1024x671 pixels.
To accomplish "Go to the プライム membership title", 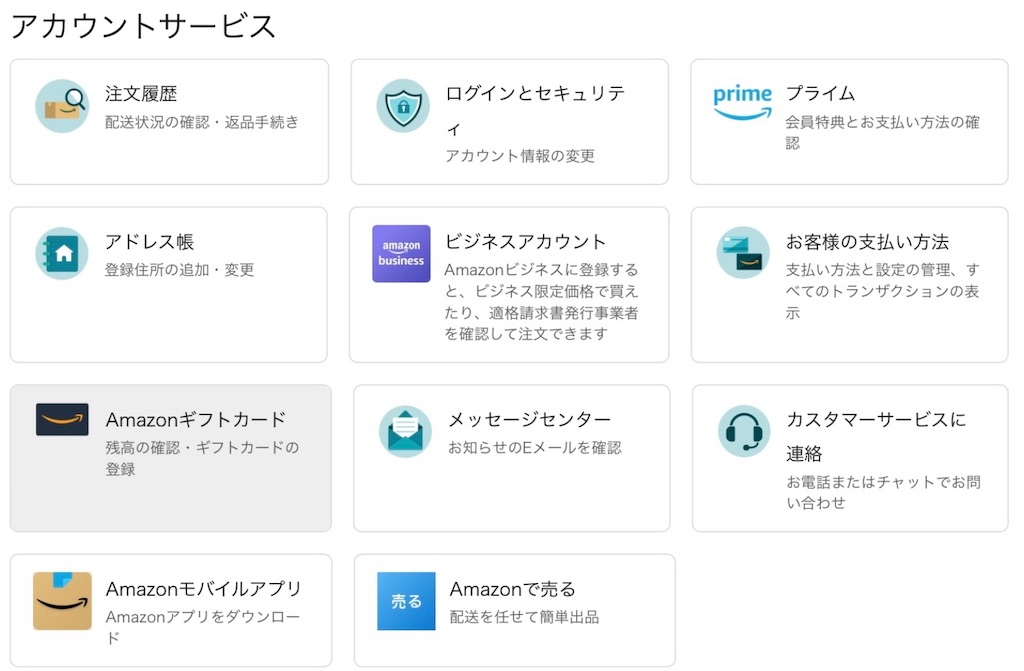I will [x=820, y=94].
